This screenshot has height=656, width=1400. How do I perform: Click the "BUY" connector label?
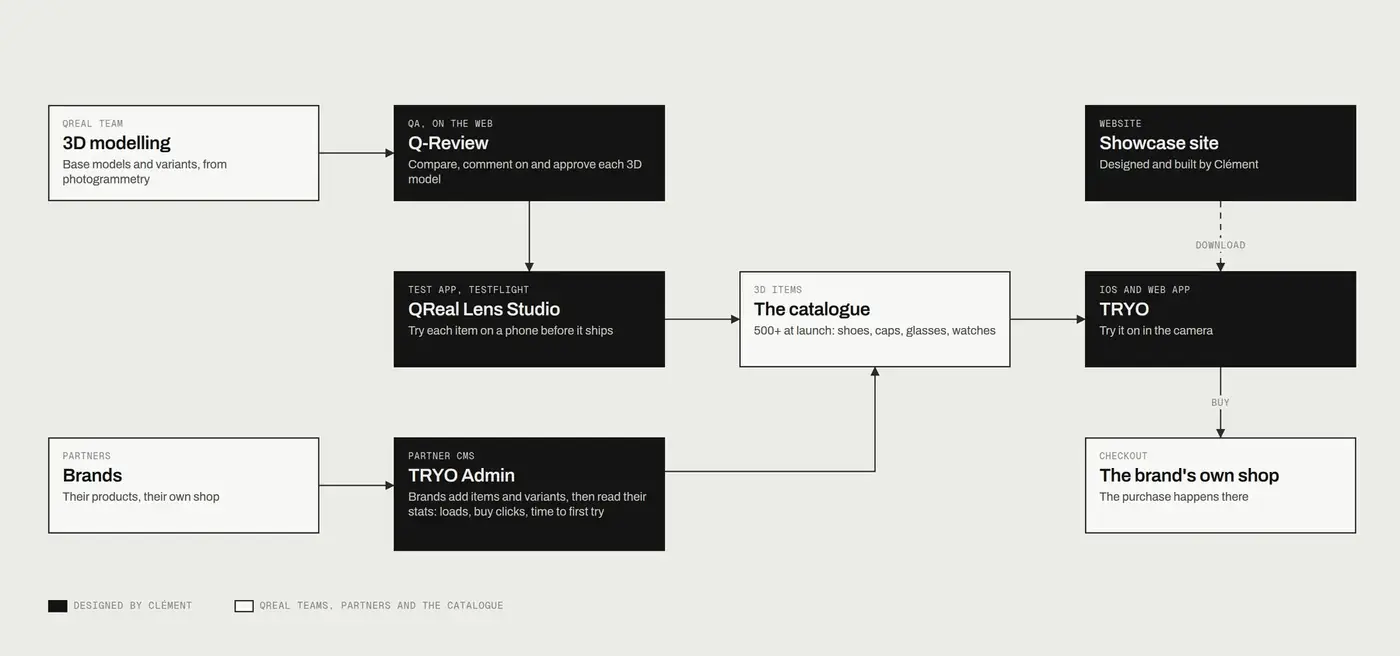1221,403
